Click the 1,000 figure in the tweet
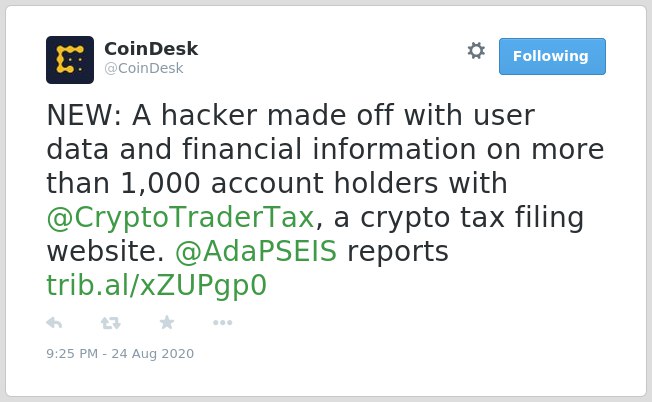Viewport: 652px width, 402px height. pyautogui.click(x=161, y=183)
